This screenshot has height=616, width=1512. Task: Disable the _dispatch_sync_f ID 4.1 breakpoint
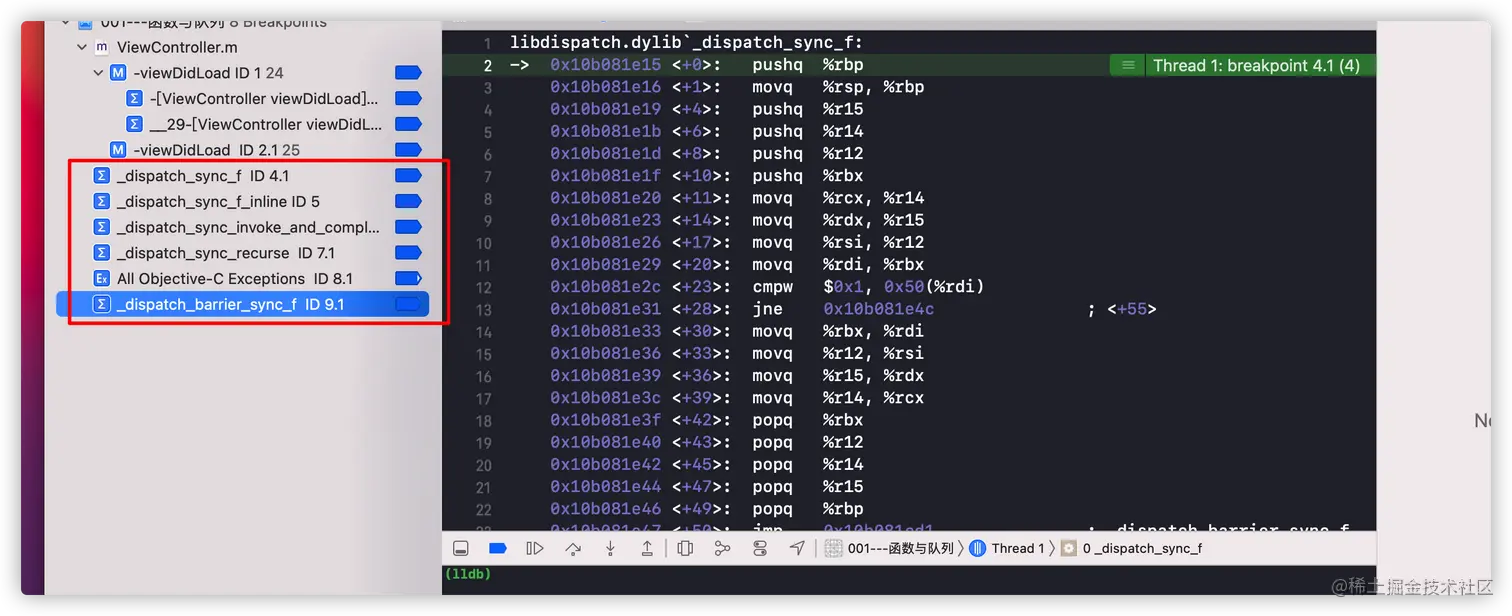[409, 176]
